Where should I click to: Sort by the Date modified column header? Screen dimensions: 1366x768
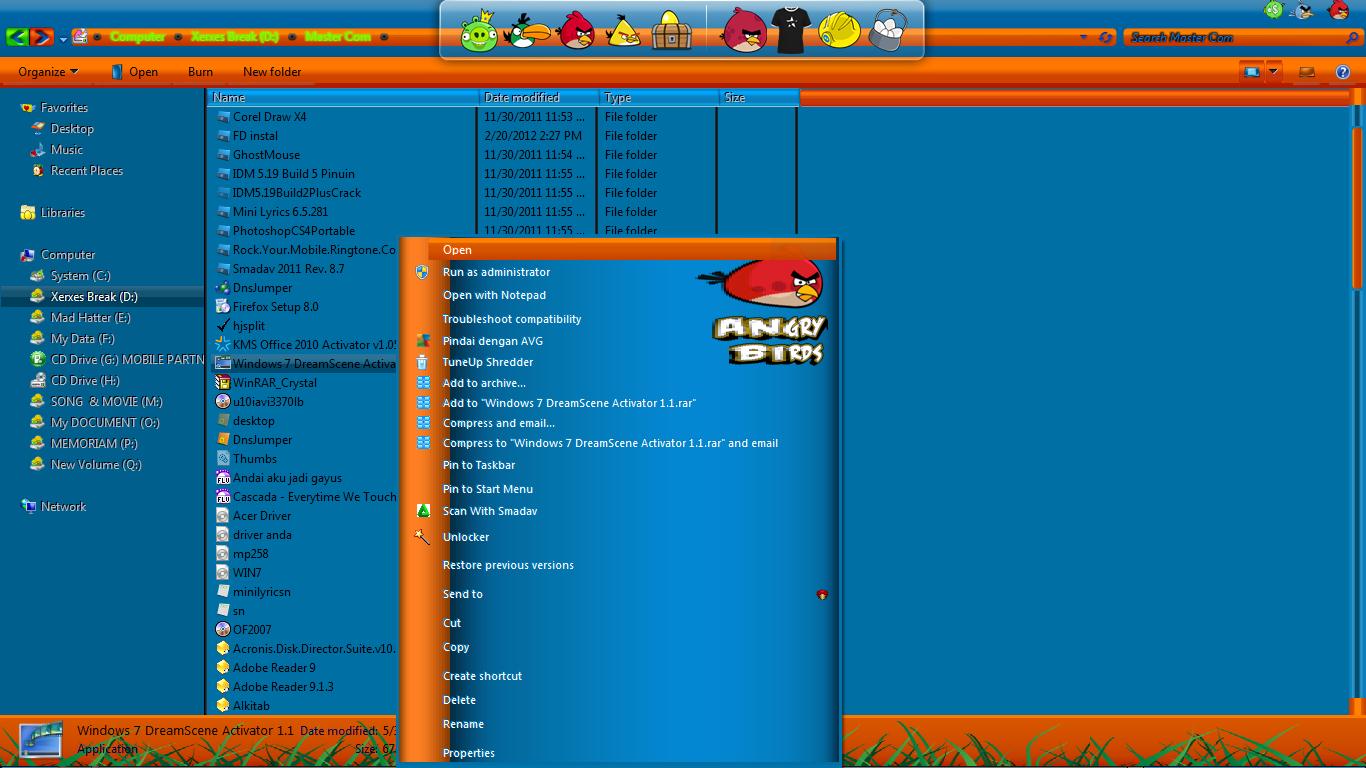coord(540,98)
